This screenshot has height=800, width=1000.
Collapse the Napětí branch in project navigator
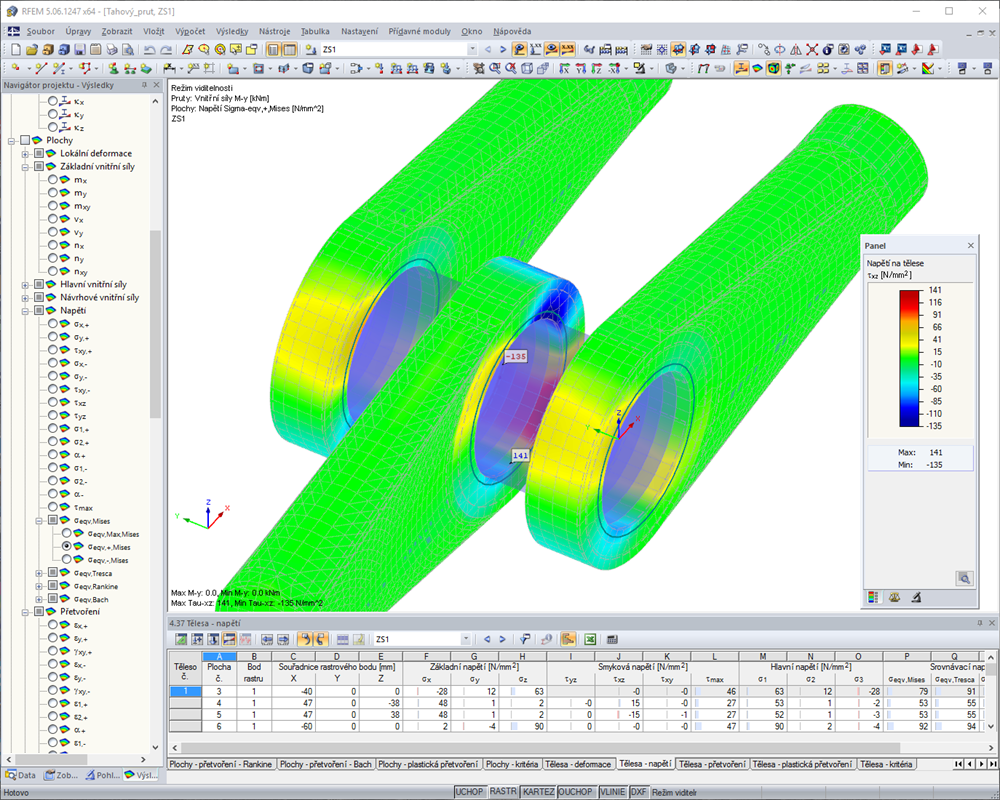(x=25, y=310)
